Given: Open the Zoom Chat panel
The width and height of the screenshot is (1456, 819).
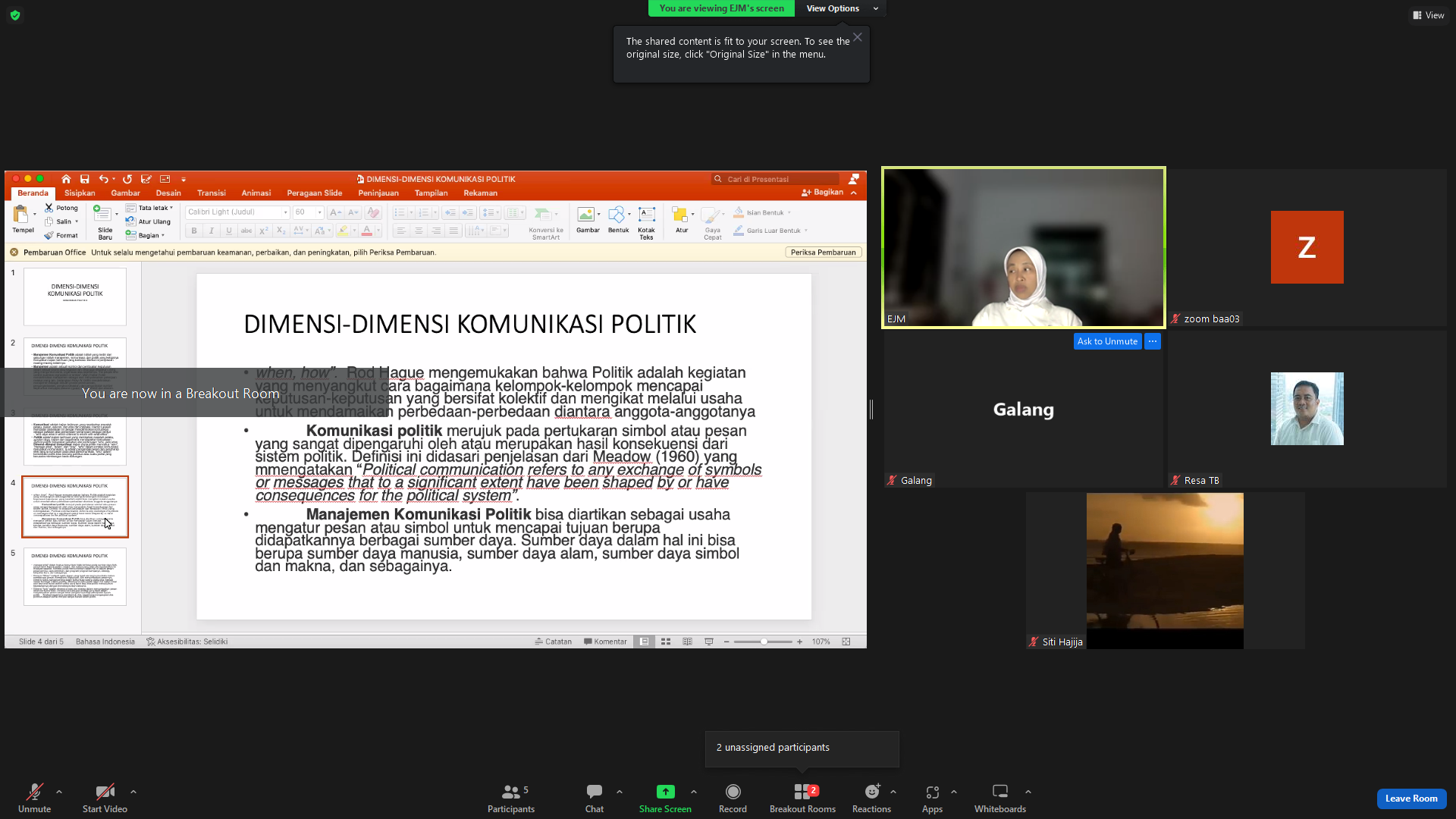Looking at the screenshot, I should click(x=595, y=798).
